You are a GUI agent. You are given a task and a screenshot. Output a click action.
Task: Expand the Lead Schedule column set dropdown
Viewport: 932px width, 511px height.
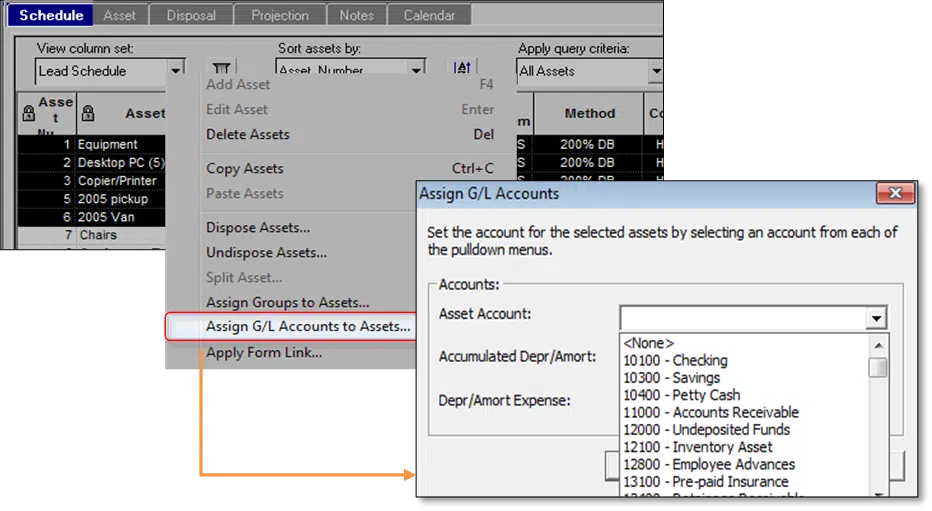175,71
